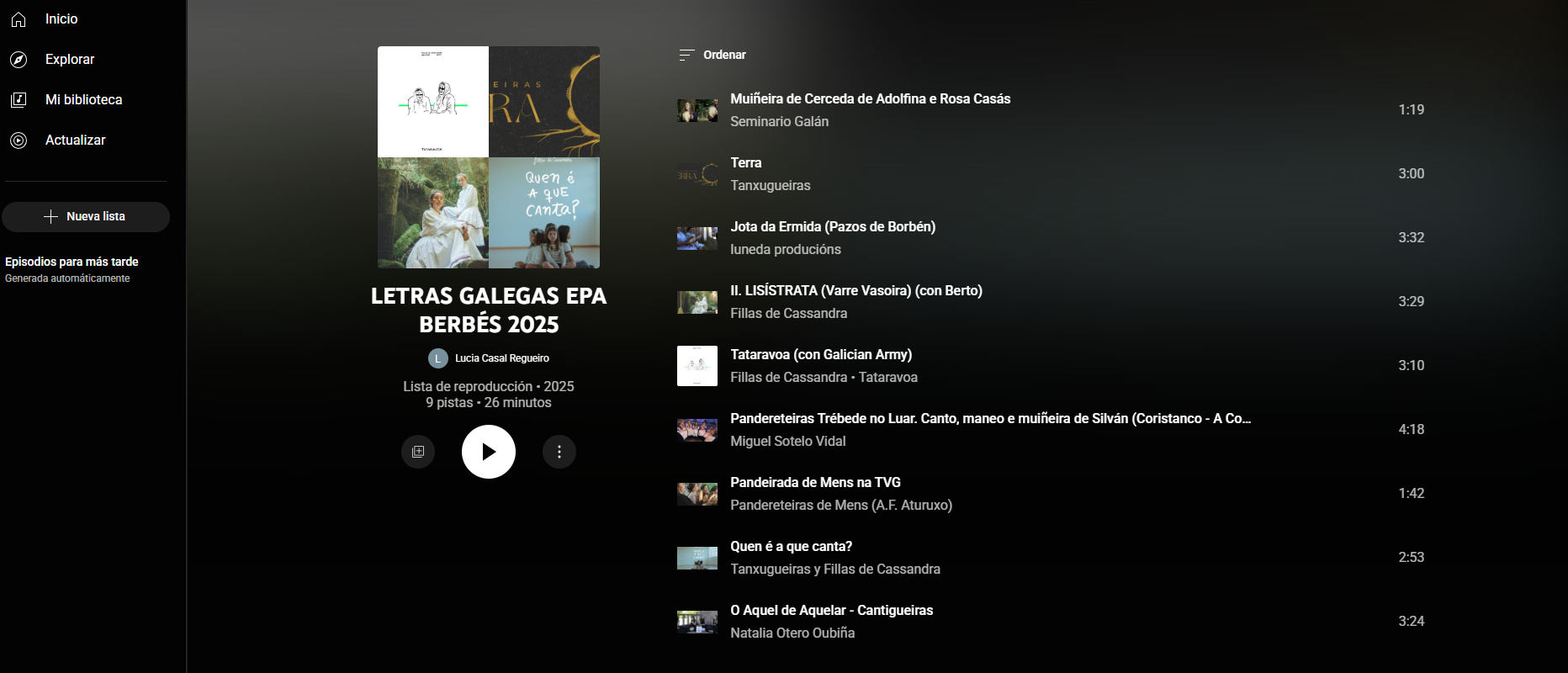Screen dimensions: 1568x673
Task: Play Muiñeira de Cerceda de Adolfina title
Action: click(x=871, y=99)
